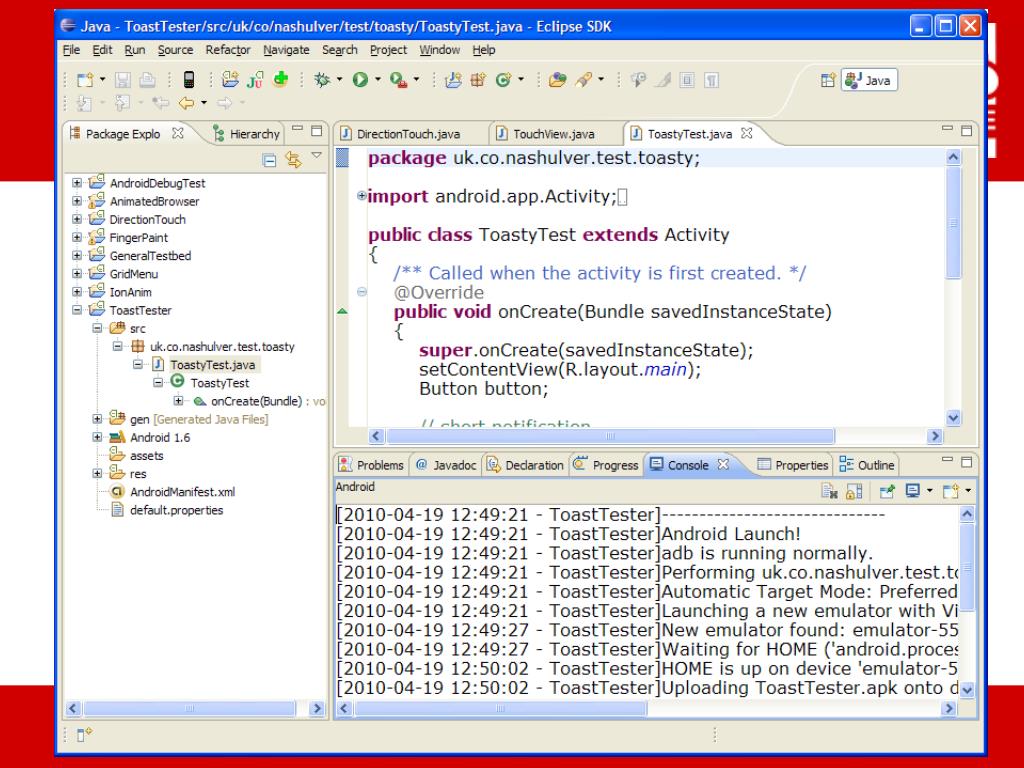
Task: Click the Debug bug icon
Action: coord(322,80)
